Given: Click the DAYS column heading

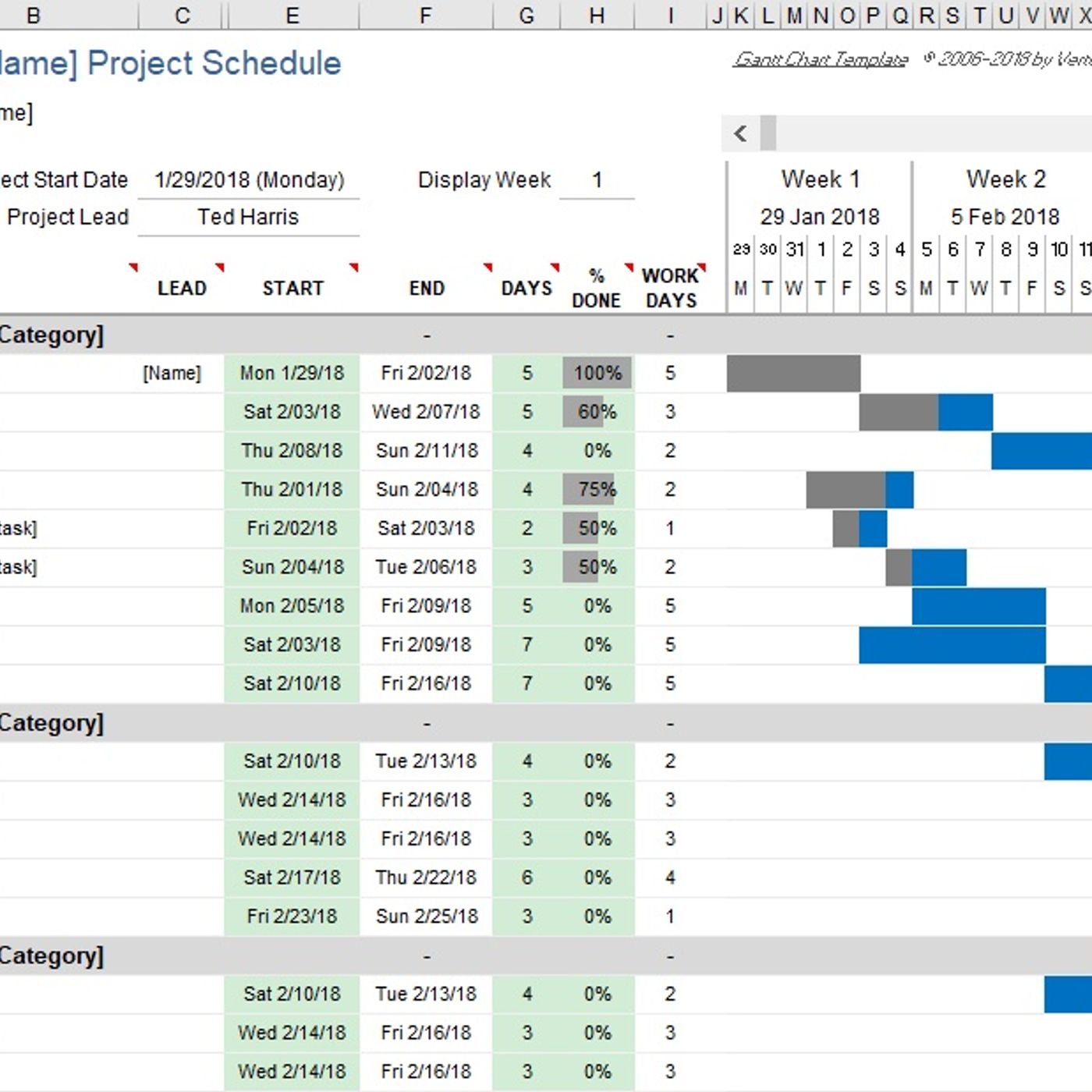Looking at the screenshot, I should (x=526, y=288).
